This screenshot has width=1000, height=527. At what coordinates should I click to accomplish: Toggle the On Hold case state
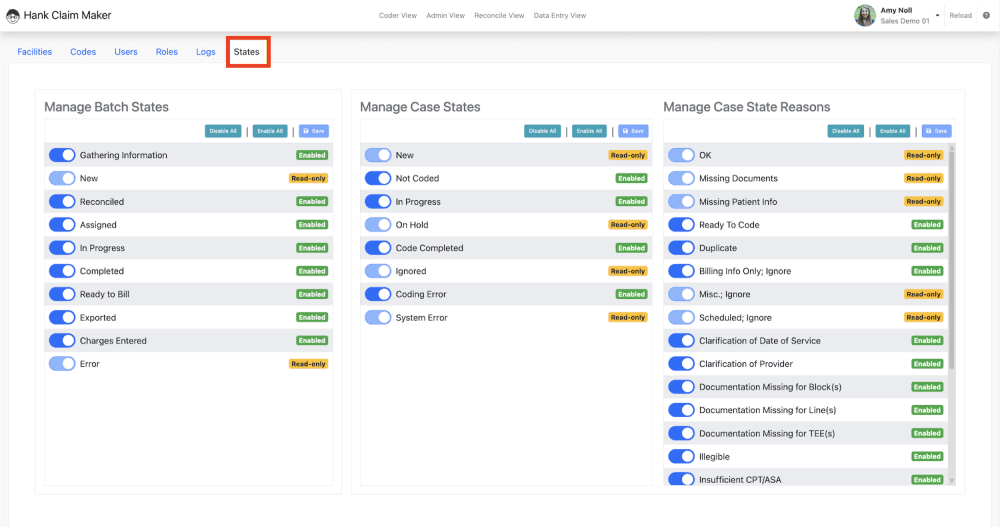[x=378, y=225]
